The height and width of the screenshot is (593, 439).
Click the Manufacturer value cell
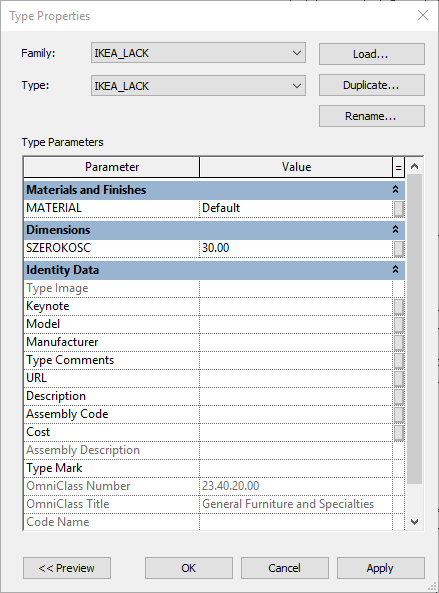(x=296, y=342)
